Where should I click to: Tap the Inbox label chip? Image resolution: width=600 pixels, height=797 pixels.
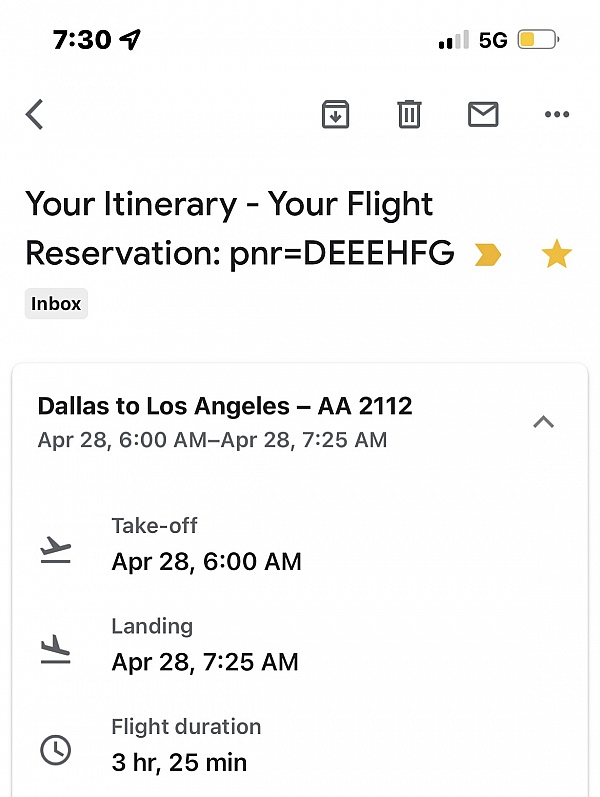tap(56, 303)
